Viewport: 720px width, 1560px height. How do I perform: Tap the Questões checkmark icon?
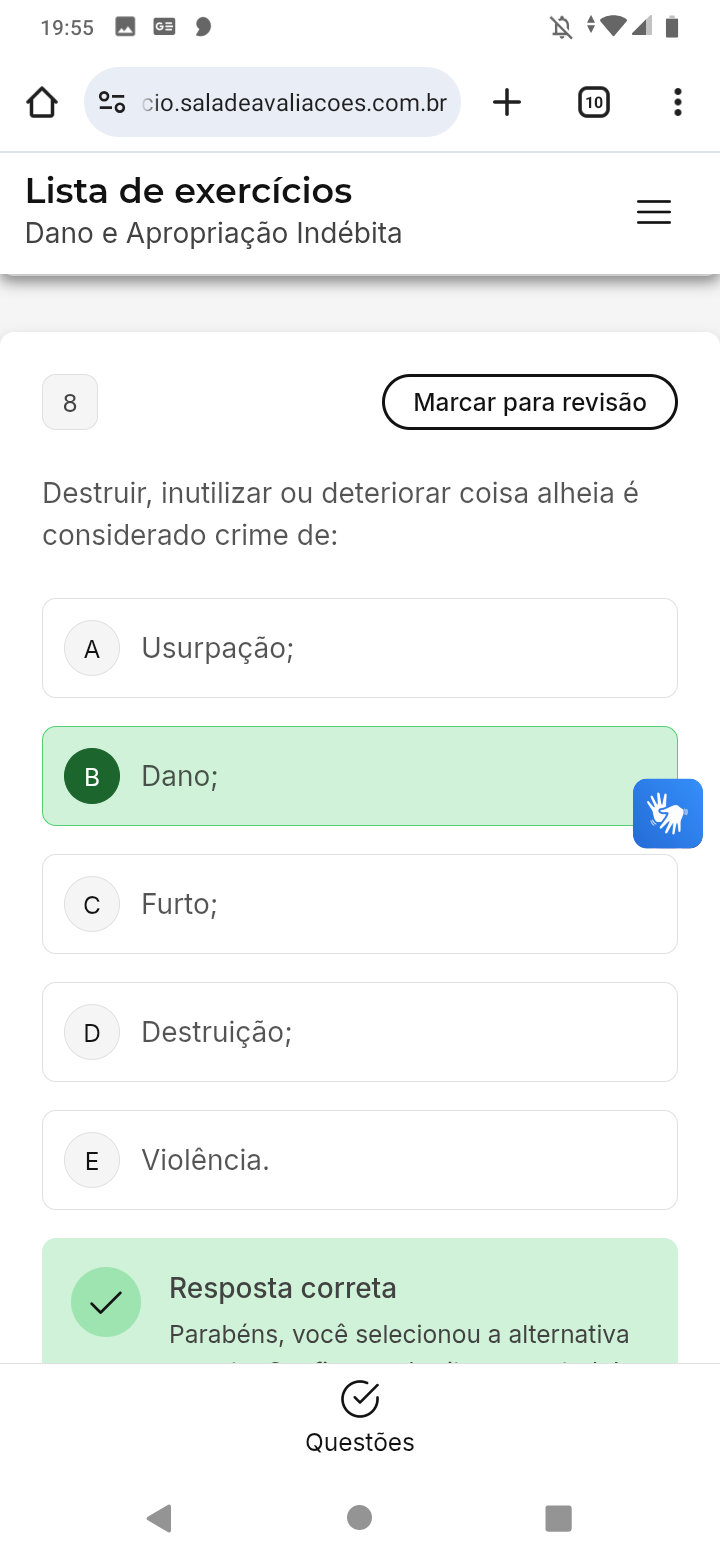click(x=360, y=1400)
